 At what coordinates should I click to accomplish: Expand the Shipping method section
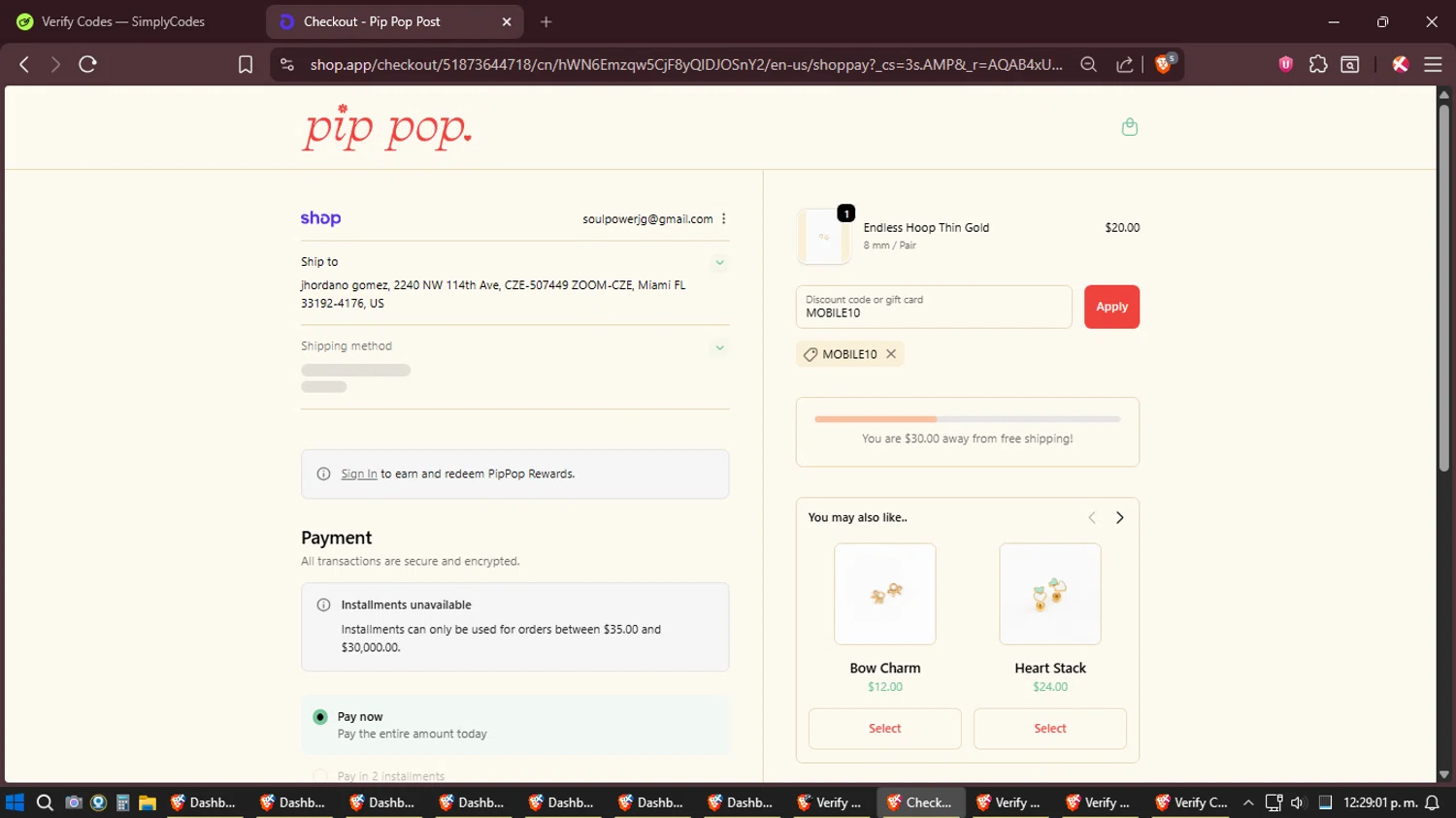tap(719, 346)
